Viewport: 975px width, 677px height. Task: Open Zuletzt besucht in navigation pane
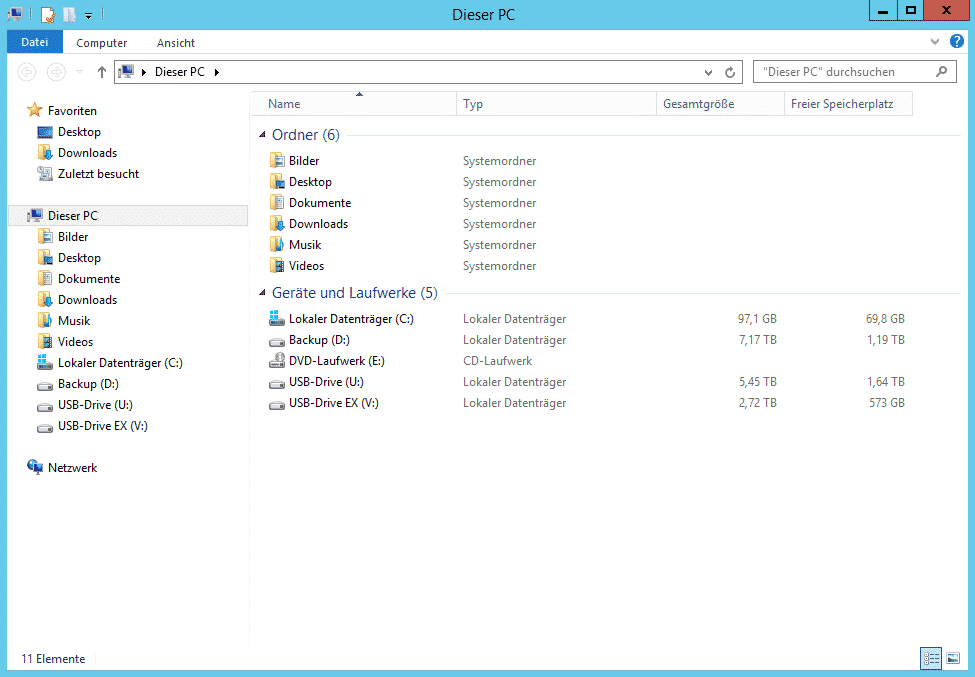point(98,174)
